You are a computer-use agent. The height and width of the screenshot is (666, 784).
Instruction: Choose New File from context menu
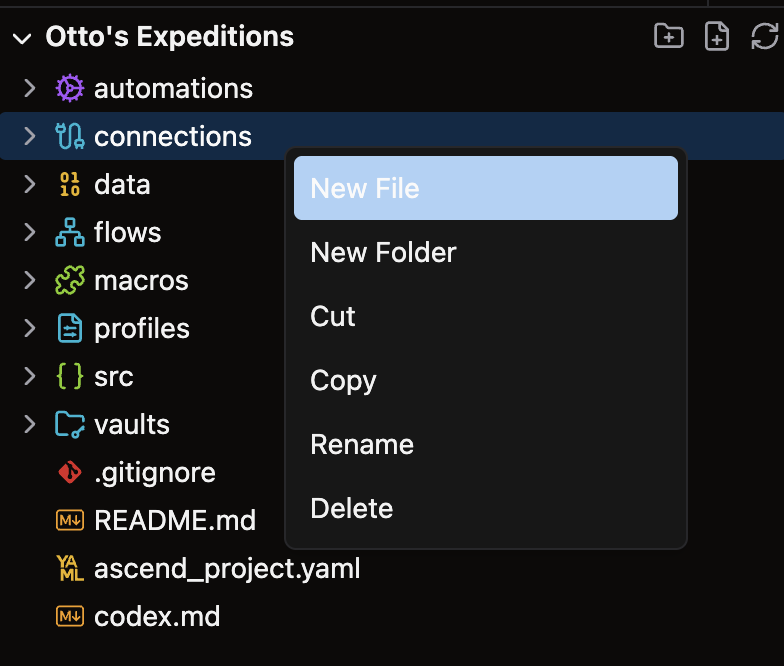(486, 188)
